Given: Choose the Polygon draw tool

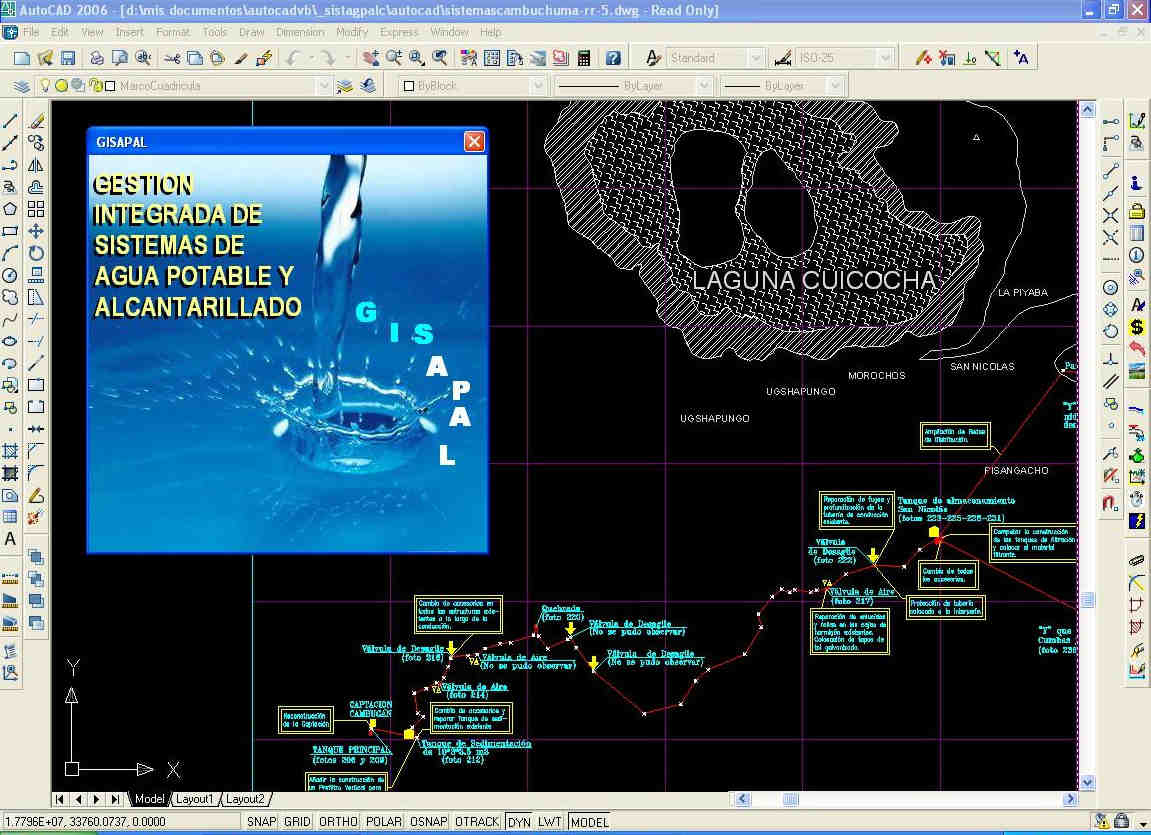Looking at the screenshot, I should [x=11, y=209].
